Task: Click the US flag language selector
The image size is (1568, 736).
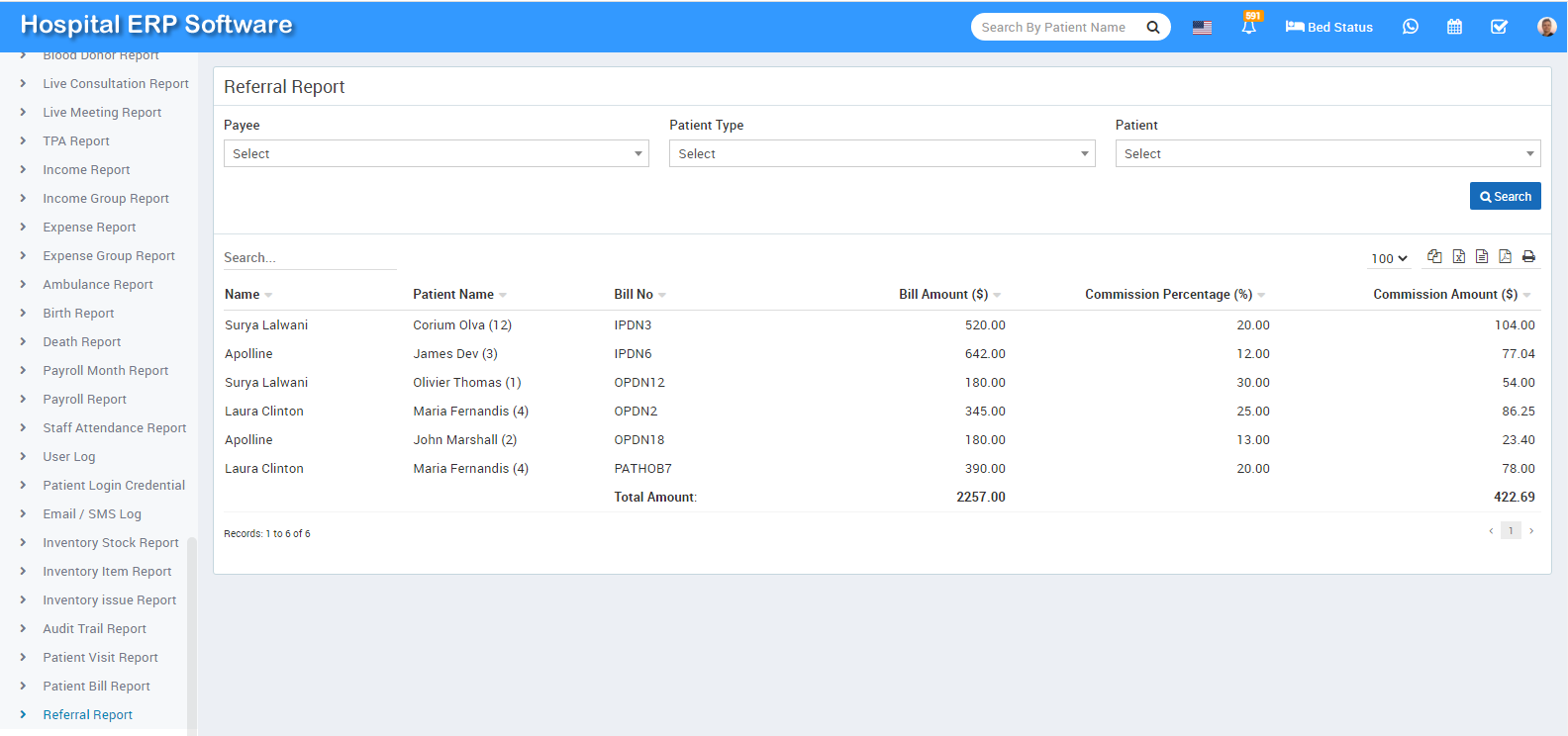Action: [1202, 28]
